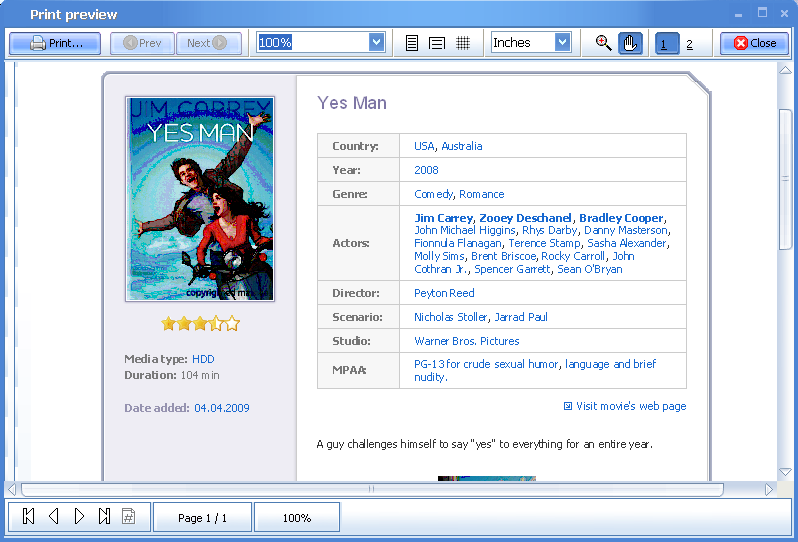Click the horizontal scrollbar right arrow
This screenshot has height=542, width=798.
768,490
